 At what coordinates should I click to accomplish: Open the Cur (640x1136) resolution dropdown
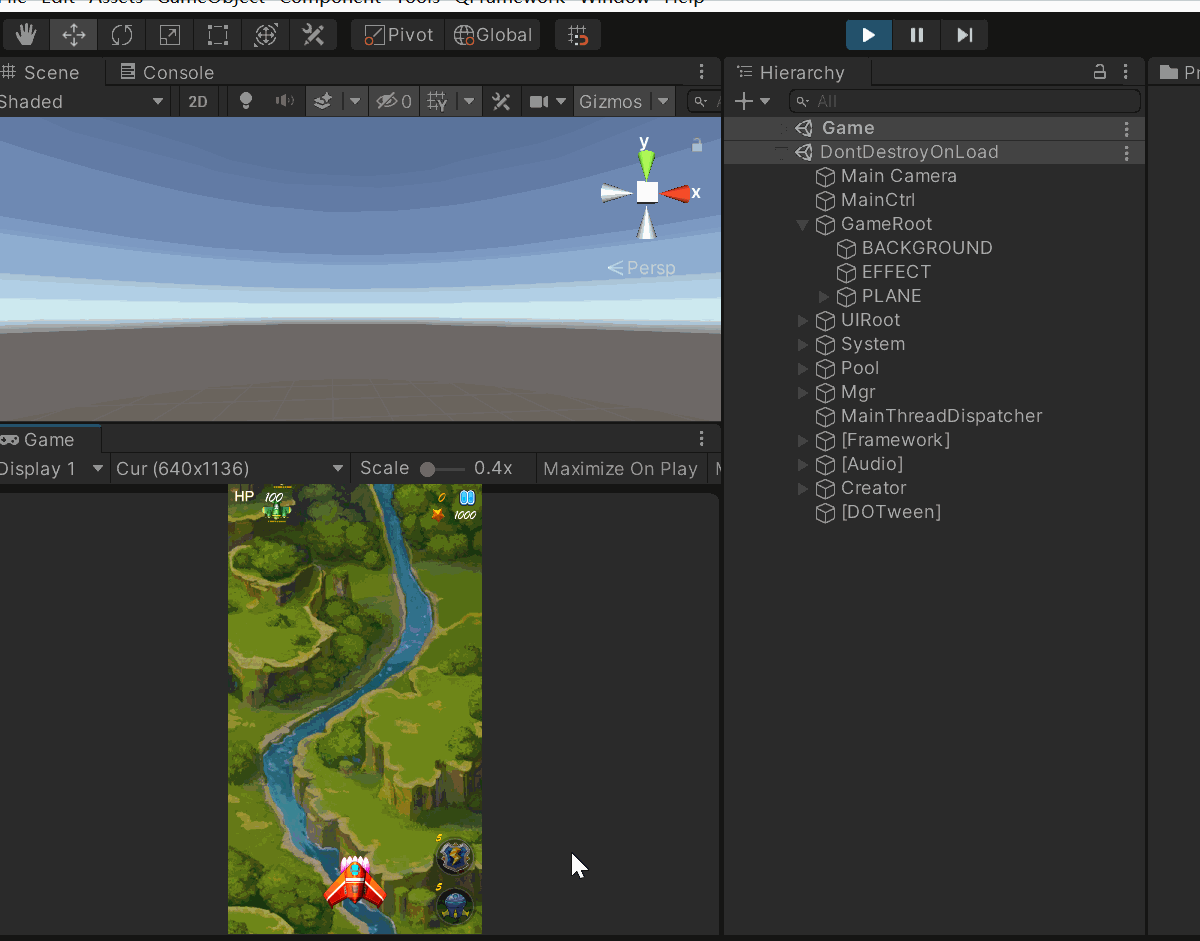pyautogui.click(x=230, y=468)
